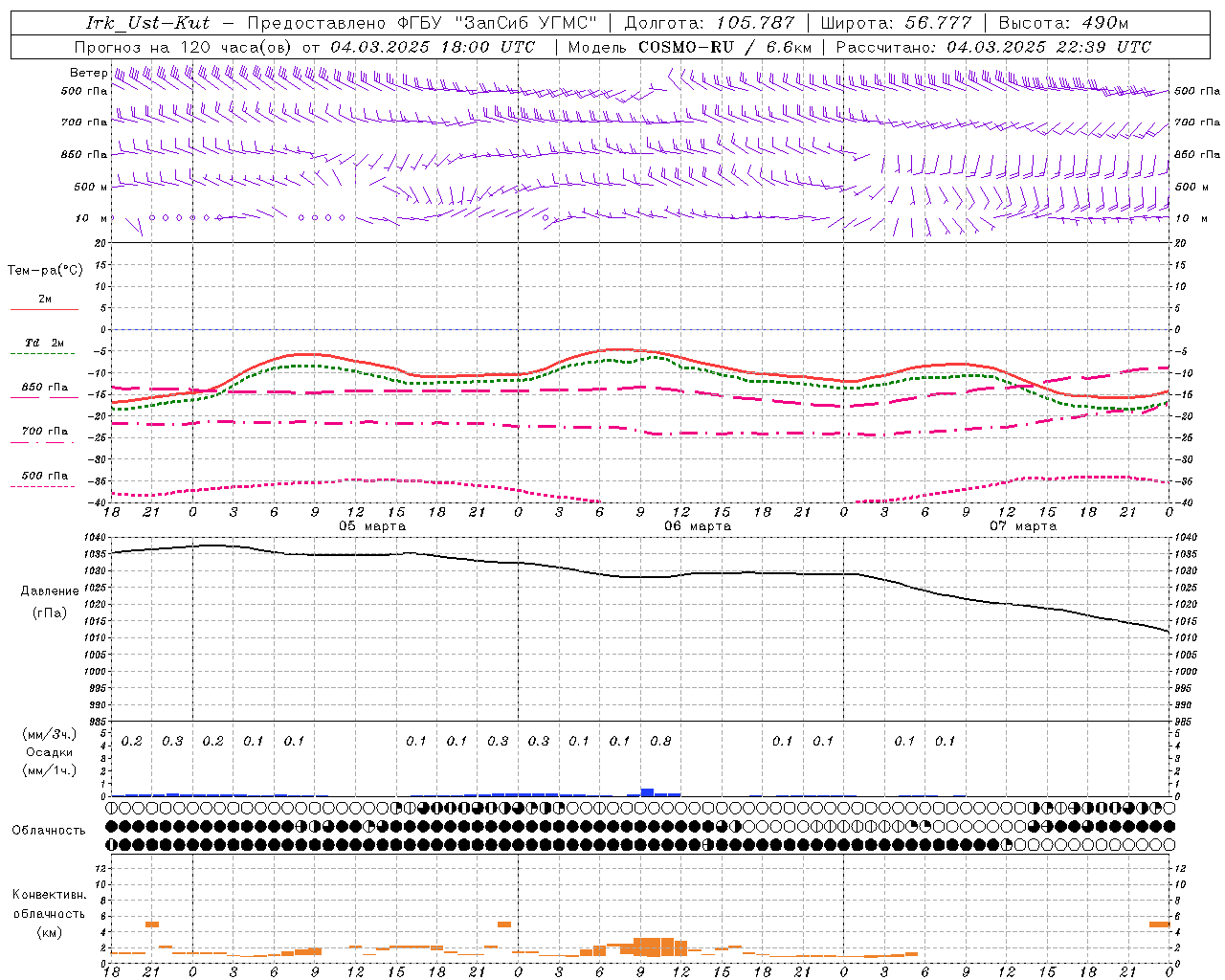Click the 0.8 precipitation value

click(x=660, y=741)
